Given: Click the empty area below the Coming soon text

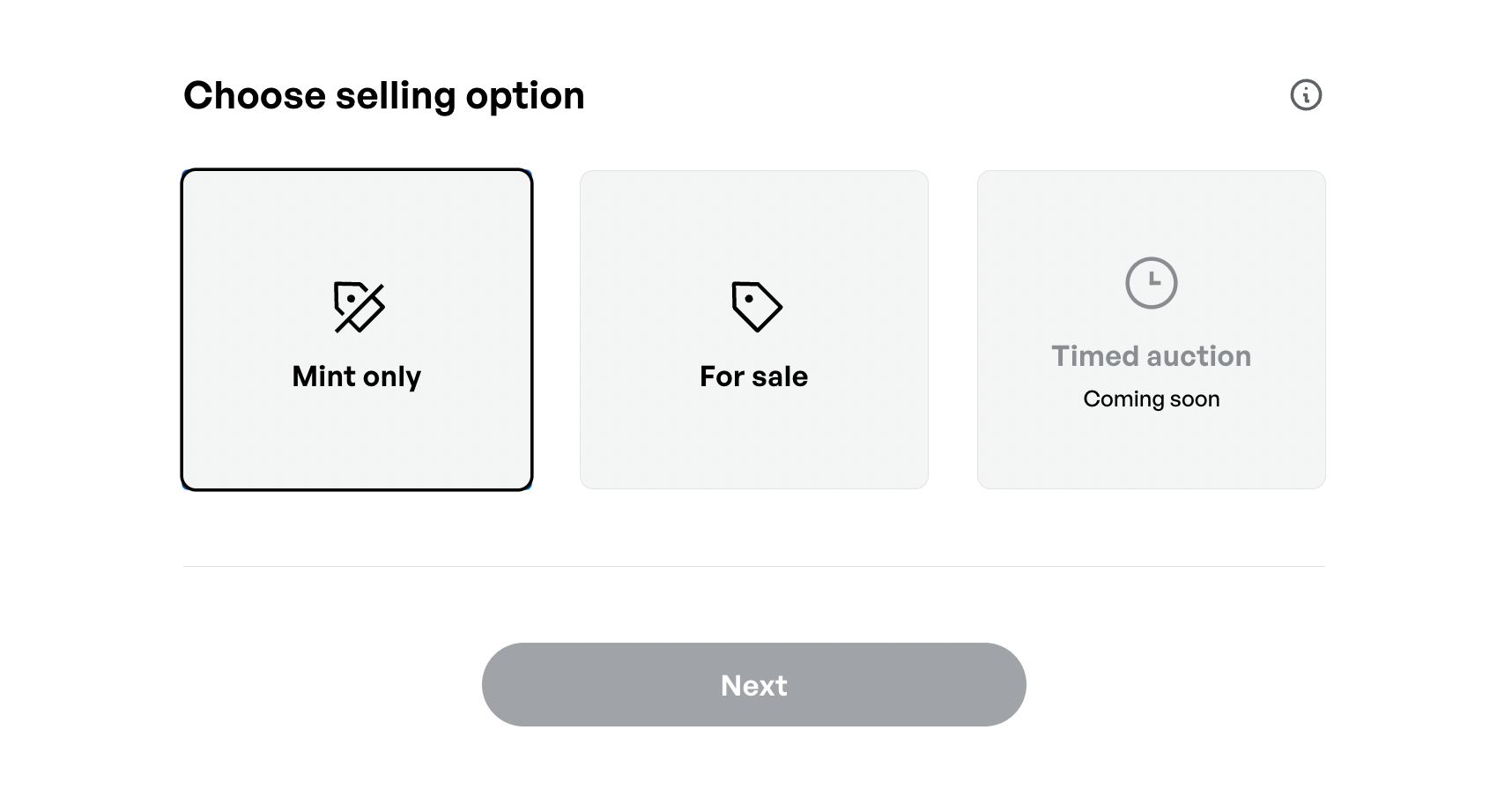Looking at the screenshot, I should point(1151,450).
